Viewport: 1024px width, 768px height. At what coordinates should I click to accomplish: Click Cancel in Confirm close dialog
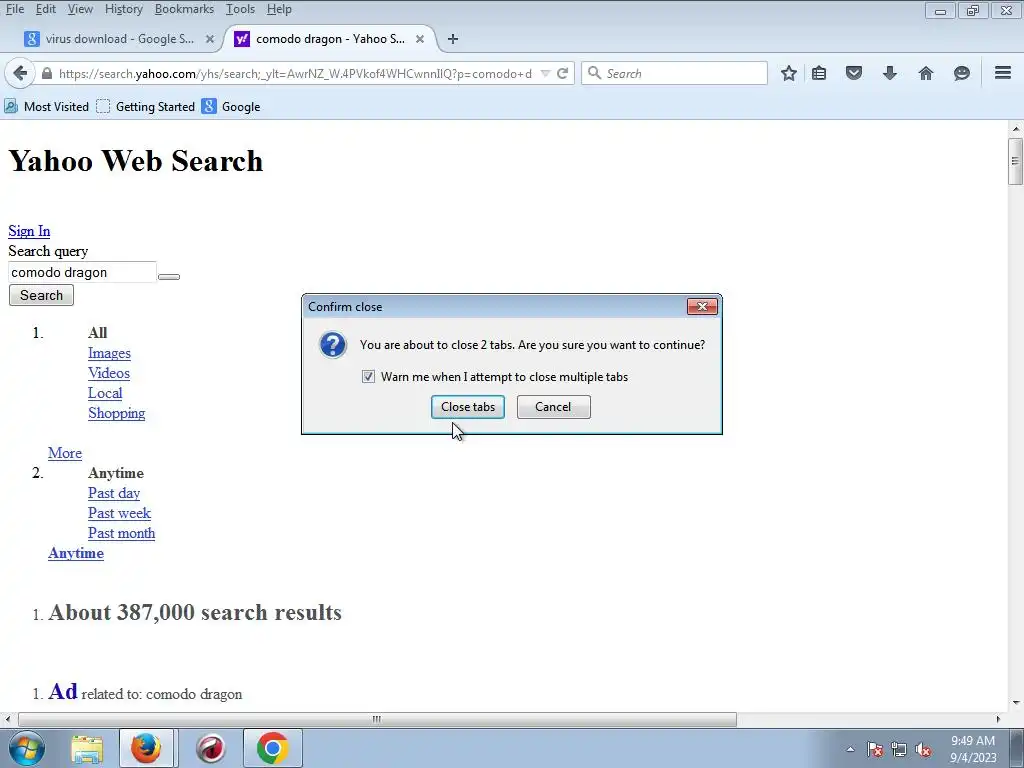coord(553,407)
